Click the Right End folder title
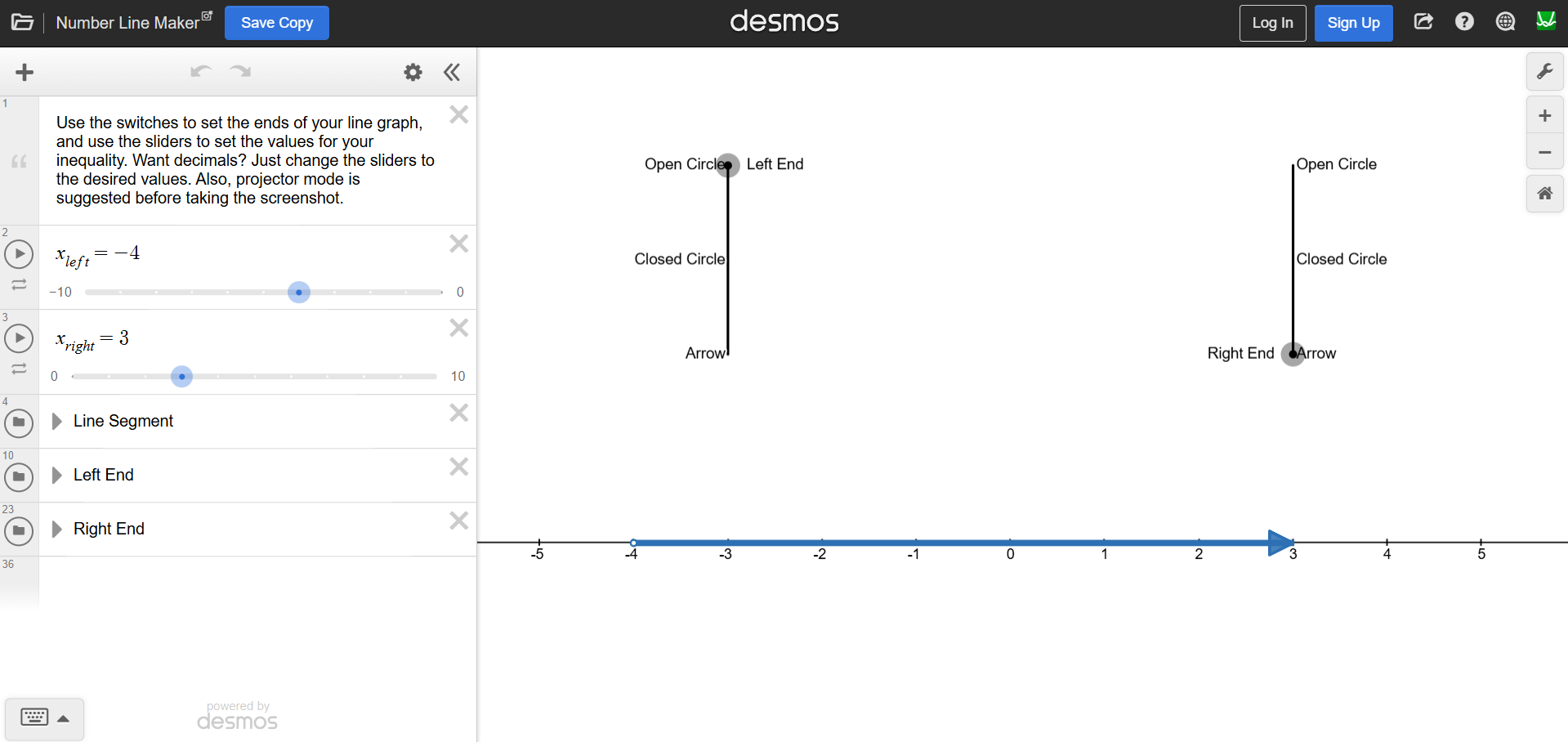Image resolution: width=1568 pixels, height=742 pixels. tap(109, 529)
